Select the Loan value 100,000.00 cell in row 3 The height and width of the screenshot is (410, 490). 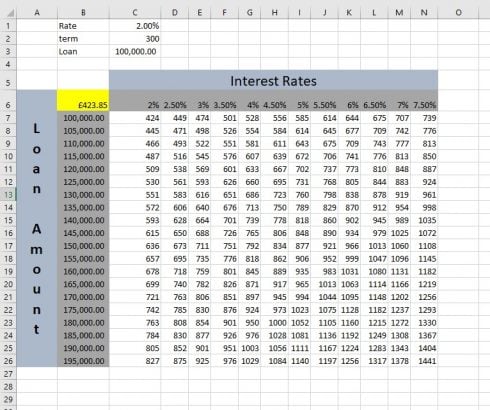point(135,52)
